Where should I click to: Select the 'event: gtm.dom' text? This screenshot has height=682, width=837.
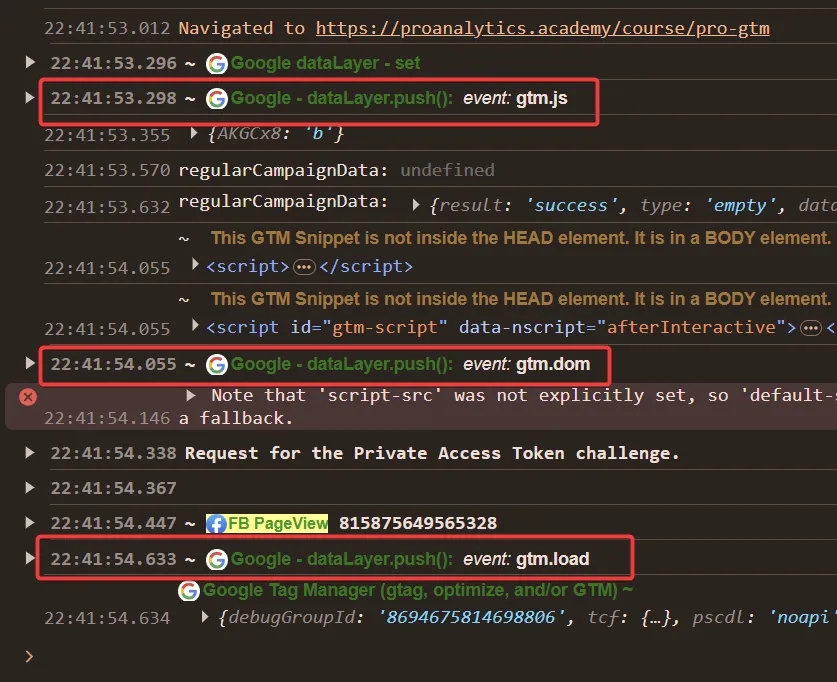pyautogui.click(x=526, y=364)
